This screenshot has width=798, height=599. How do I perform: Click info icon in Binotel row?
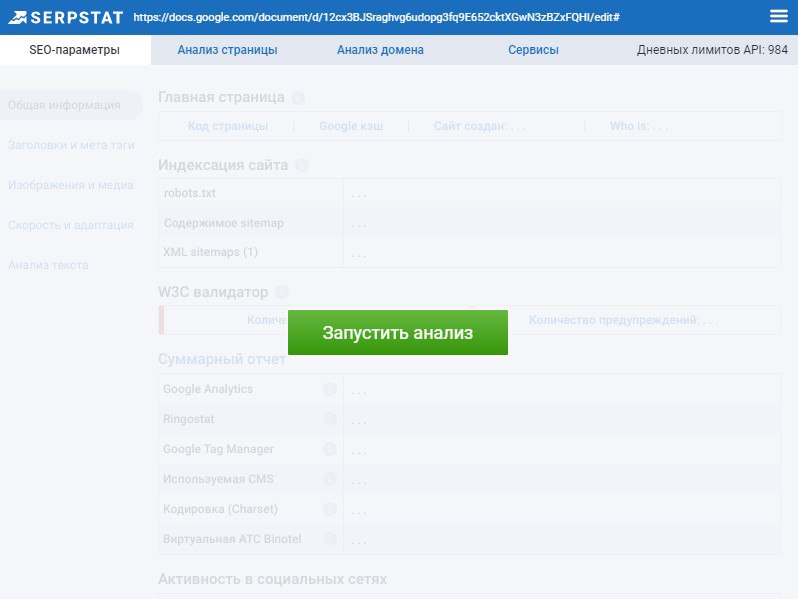click(x=330, y=539)
